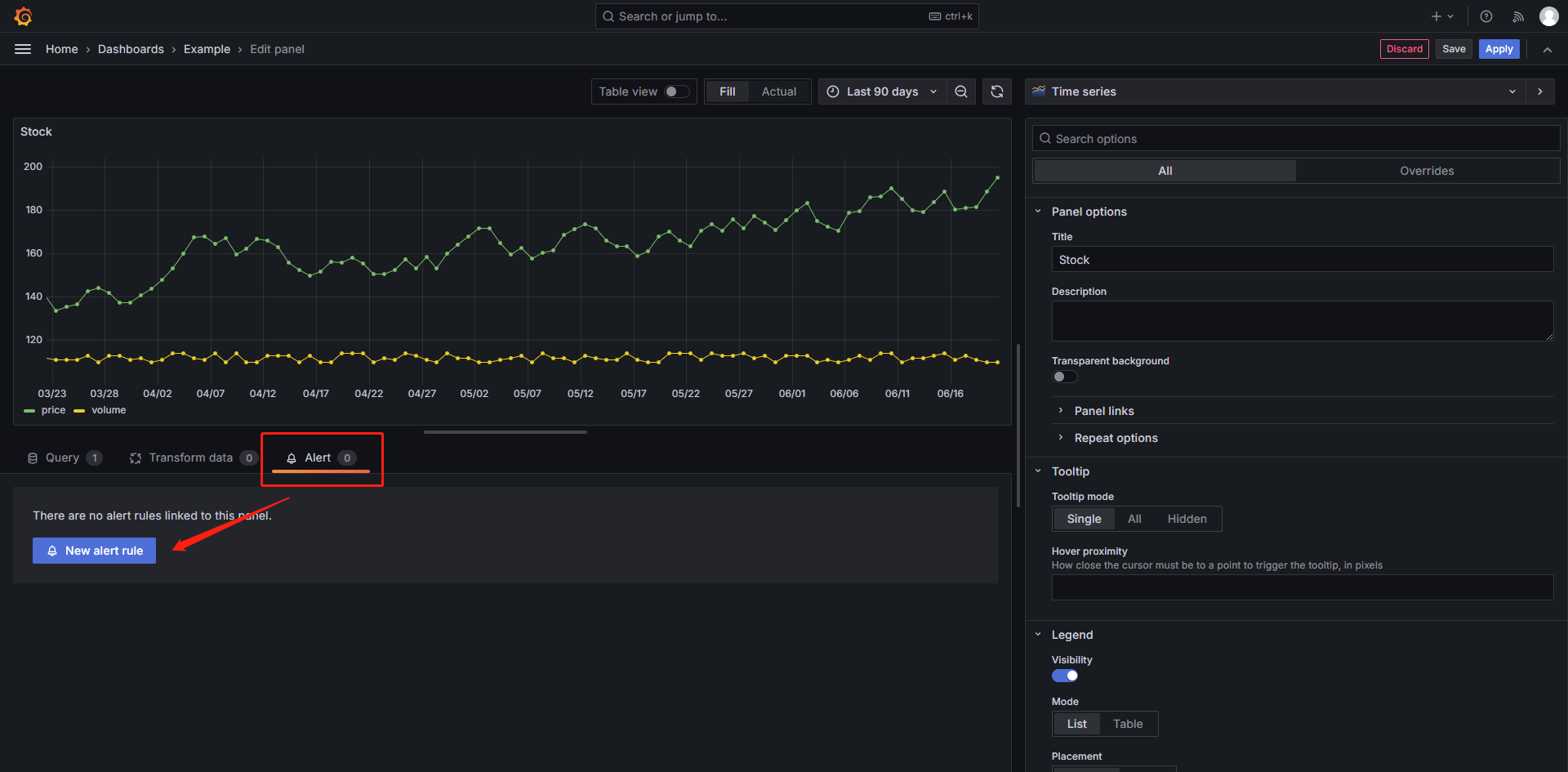The height and width of the screenshot is (772, 1568).
Task: Collapse the top bar with chevron icon
Action: coord(1548,49)
